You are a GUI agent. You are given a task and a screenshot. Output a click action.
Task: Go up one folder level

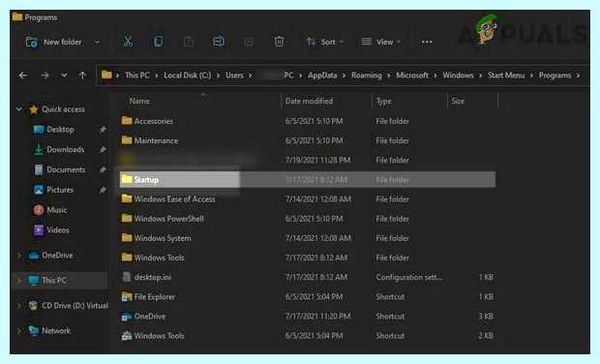click(82, 75)
